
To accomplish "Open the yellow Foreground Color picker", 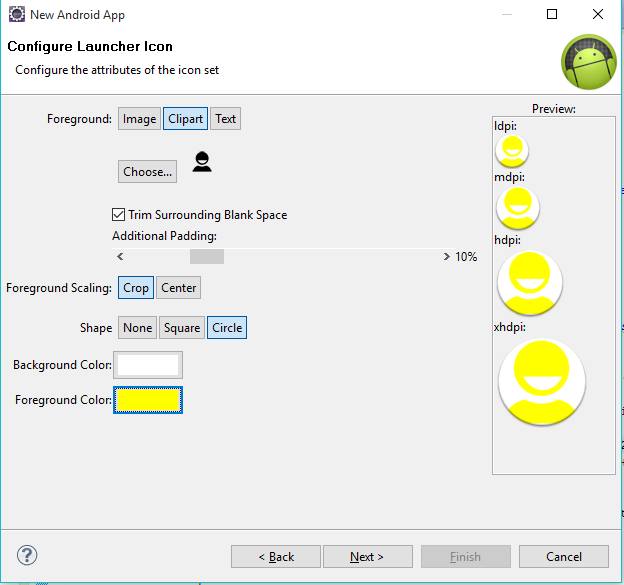I will (x=148, y=400).
